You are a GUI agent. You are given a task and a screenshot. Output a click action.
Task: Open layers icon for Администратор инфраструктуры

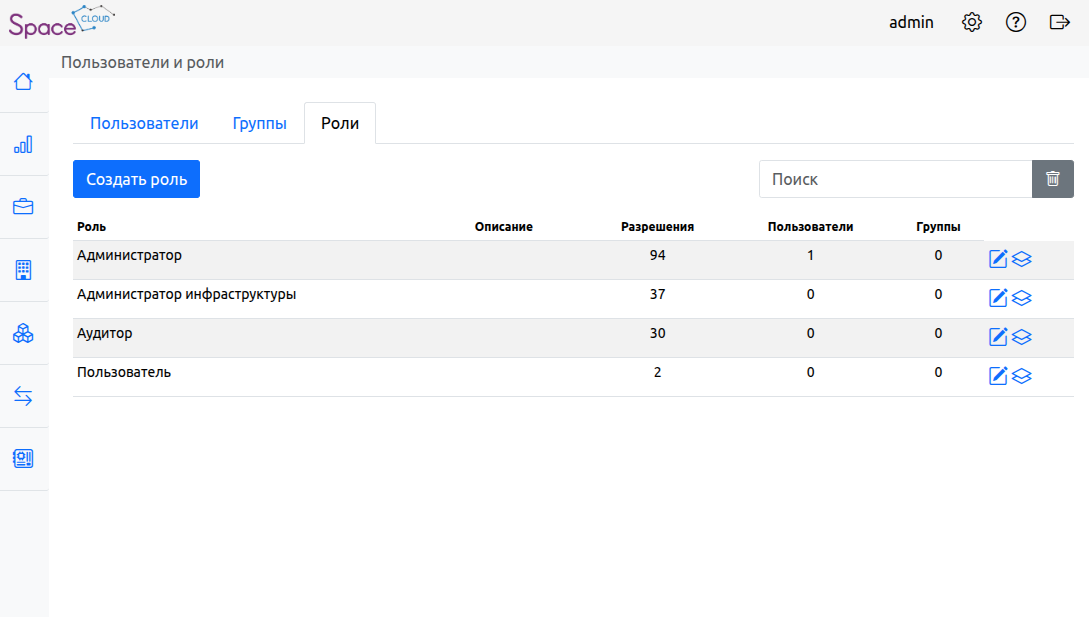coord(1022,298)
